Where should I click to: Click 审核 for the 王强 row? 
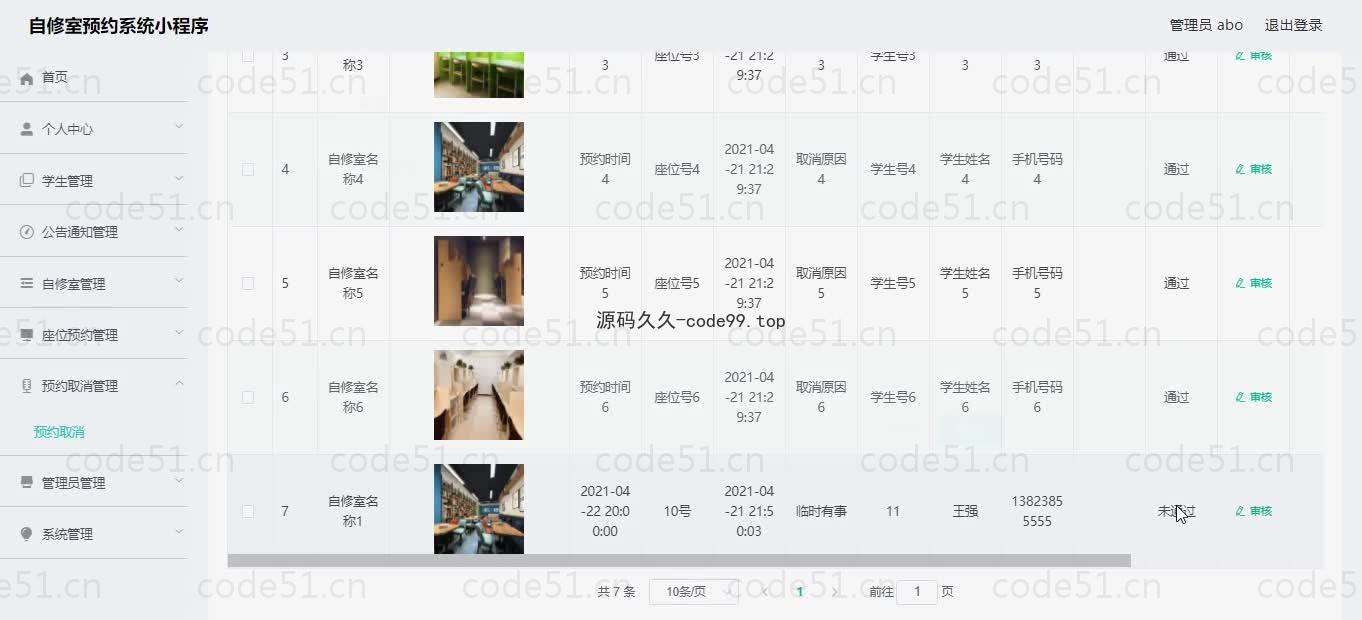[x=1254, y=511]
